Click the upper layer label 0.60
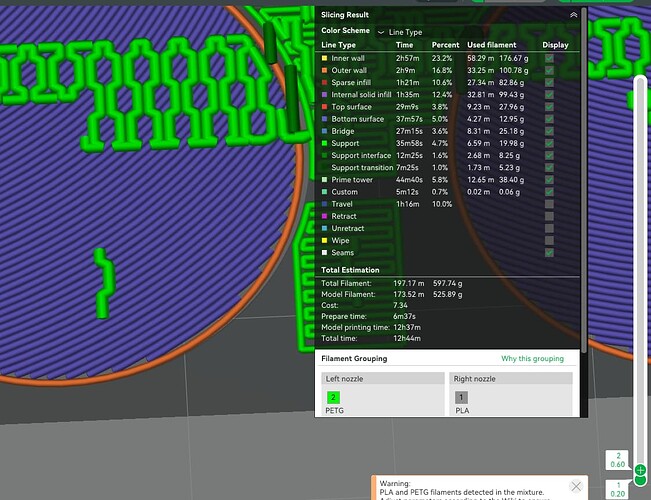This screenshot has width=651, height=500. [617, 464]
